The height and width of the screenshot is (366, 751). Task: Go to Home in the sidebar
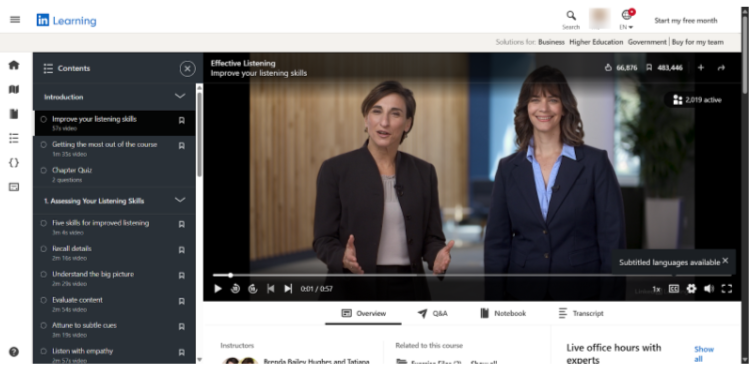(14, 65)
